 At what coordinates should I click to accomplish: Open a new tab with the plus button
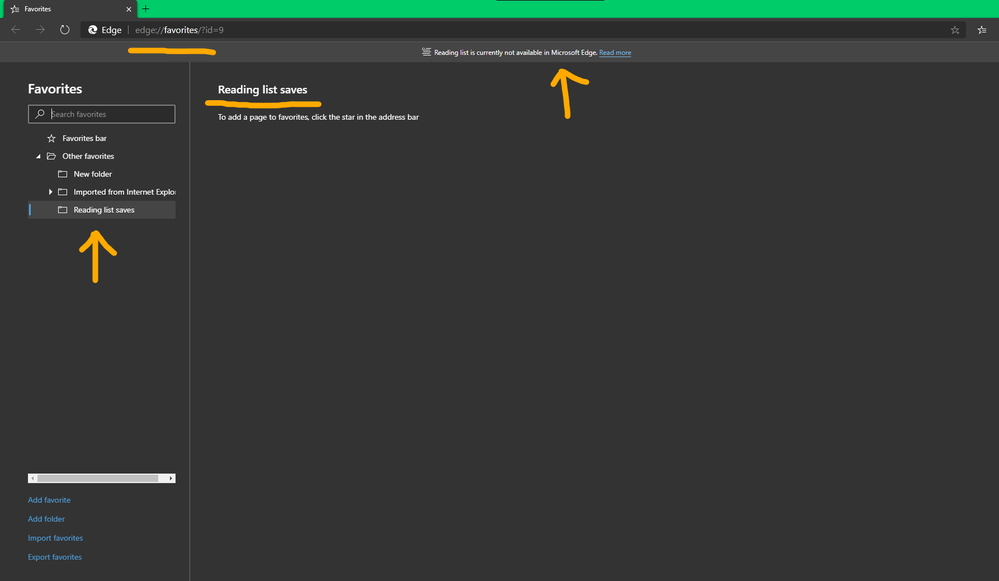tap(145, 9)
